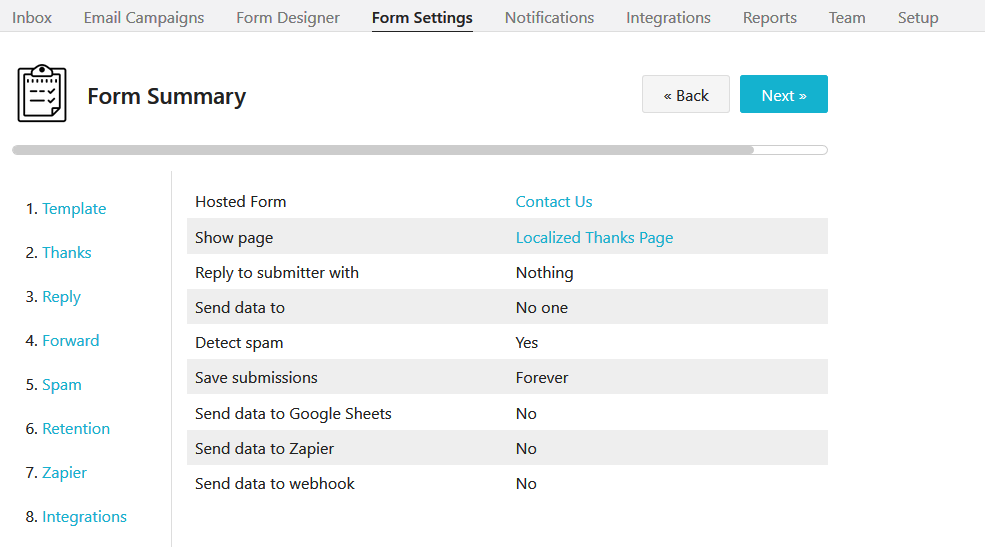Screen dimensions: 985x552
Task: Jump to the Forward step
Action: pyautogui.click(x=70, y=341)
